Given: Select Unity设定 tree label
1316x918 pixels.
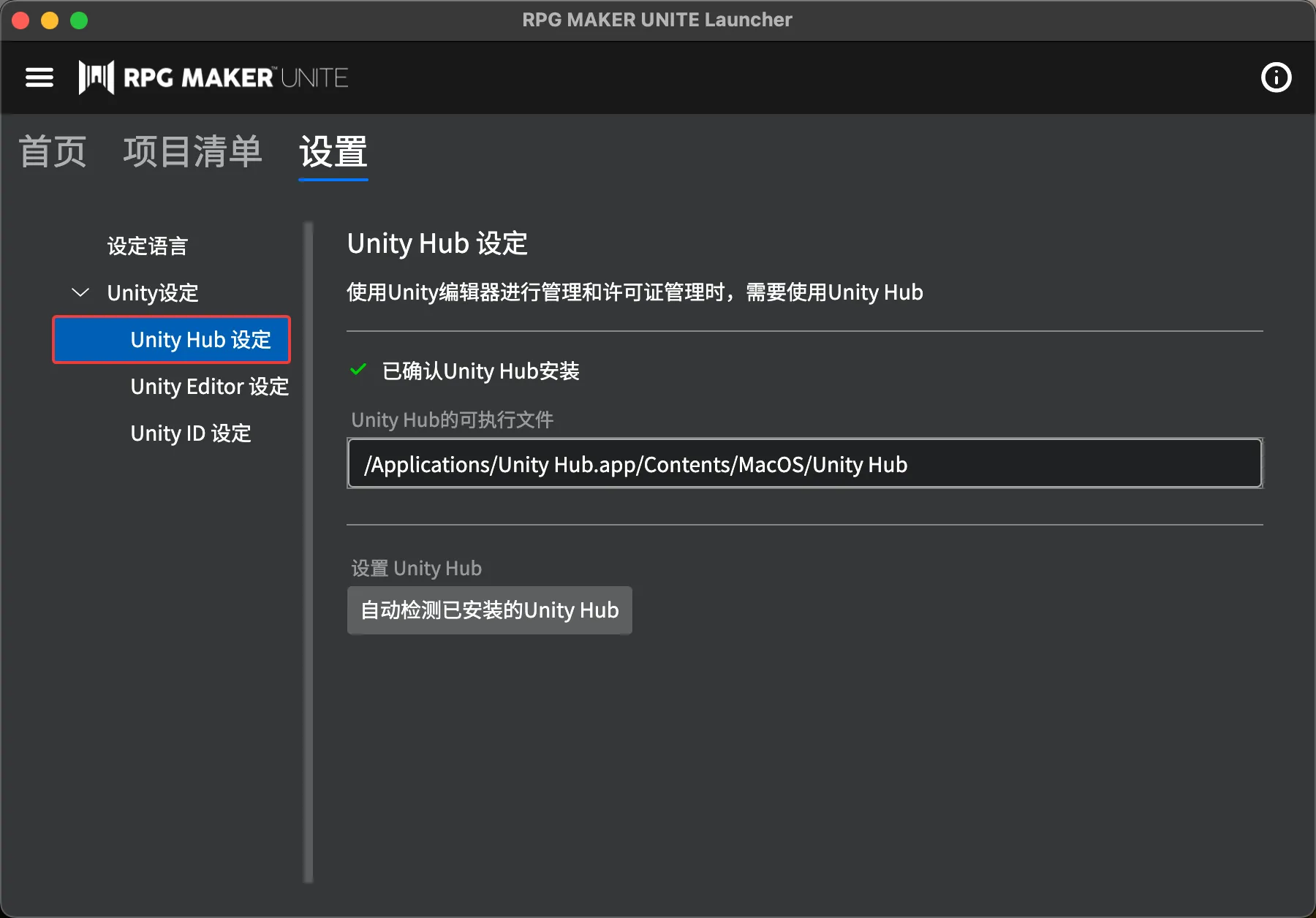Looking at the screenshot, I should click(153, 293).
